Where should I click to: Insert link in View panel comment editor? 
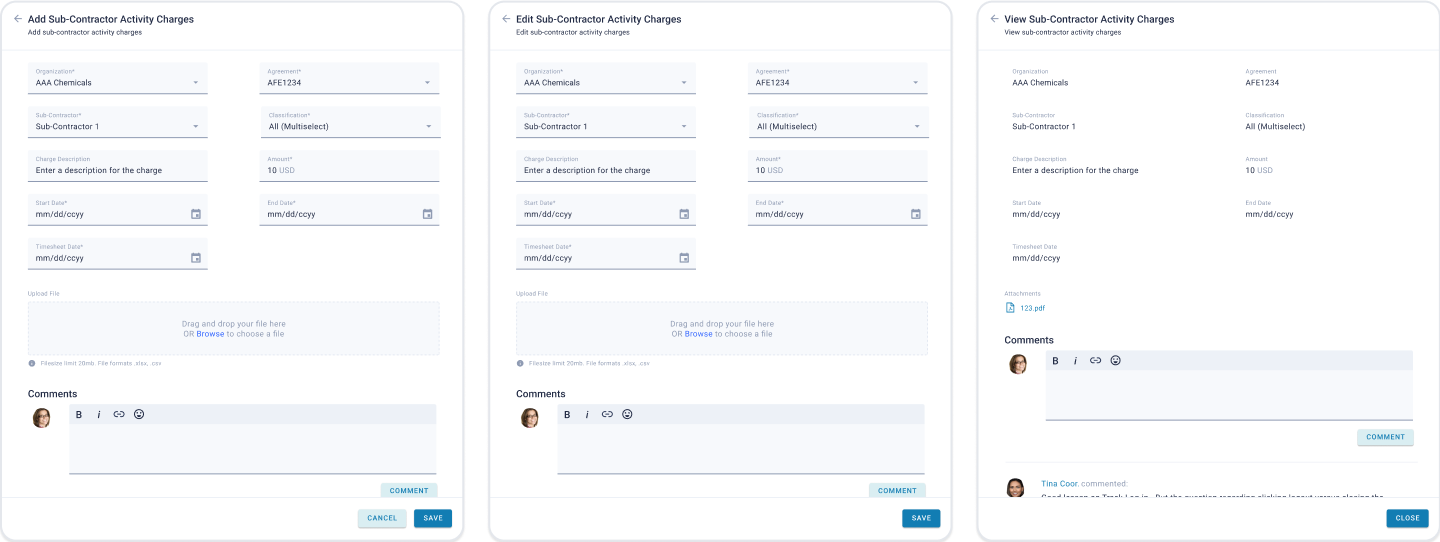tap(1095, 360)
